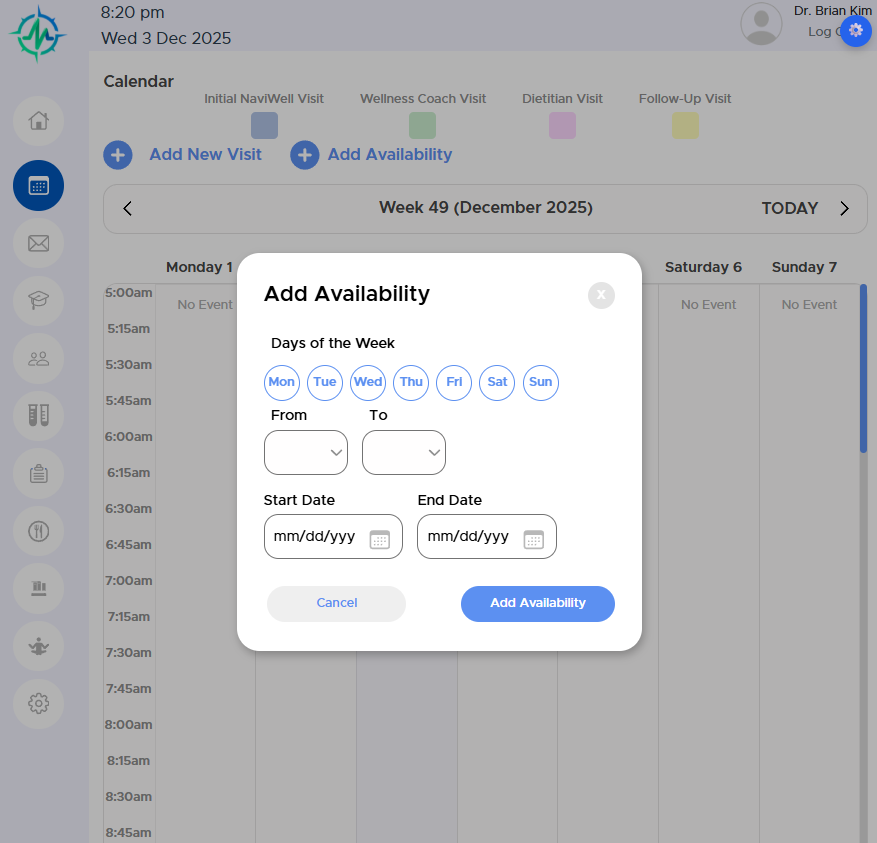Screen dimensions: 877x843
Task: Click the pink Dietitian Visit color swatch
Action: (x=562, y=126)
